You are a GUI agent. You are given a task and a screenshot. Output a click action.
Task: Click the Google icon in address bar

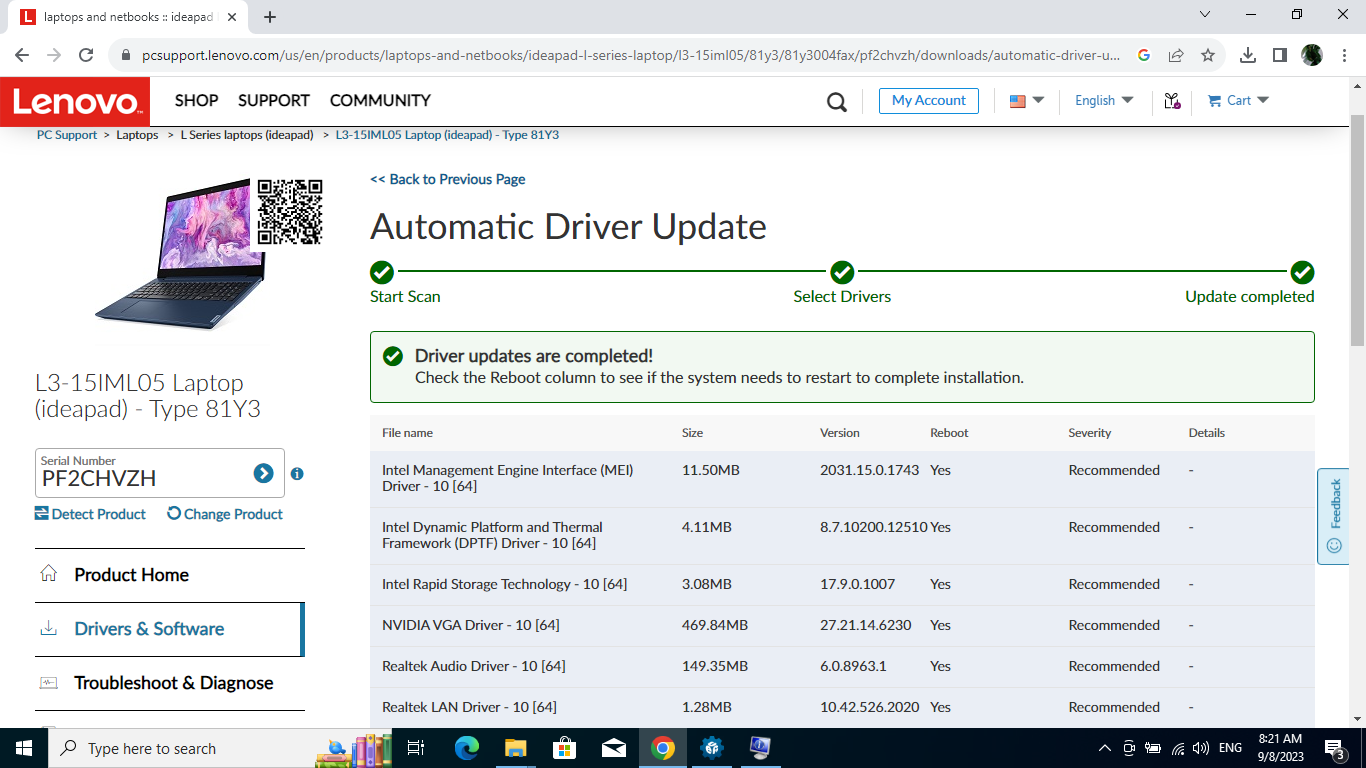[x=1144, y=55]
